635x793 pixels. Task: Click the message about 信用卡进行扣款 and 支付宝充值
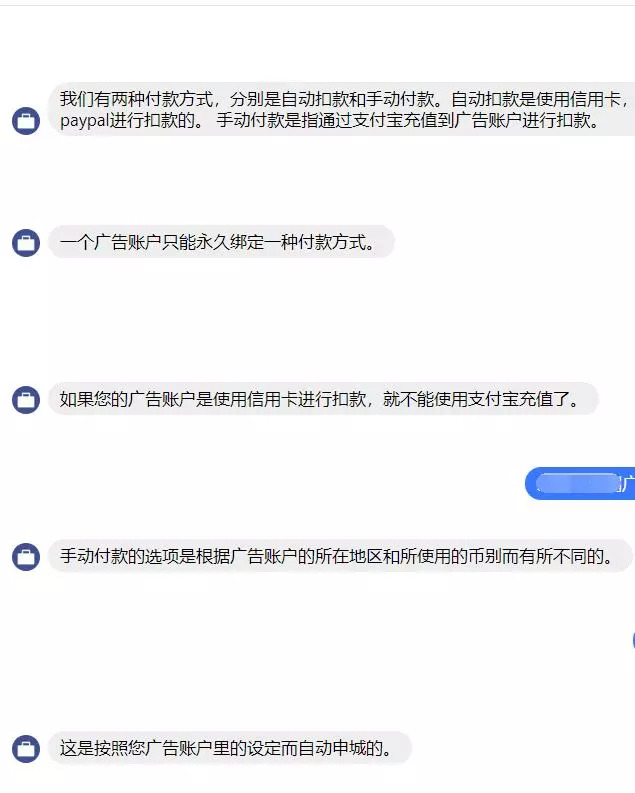[323, 399]
